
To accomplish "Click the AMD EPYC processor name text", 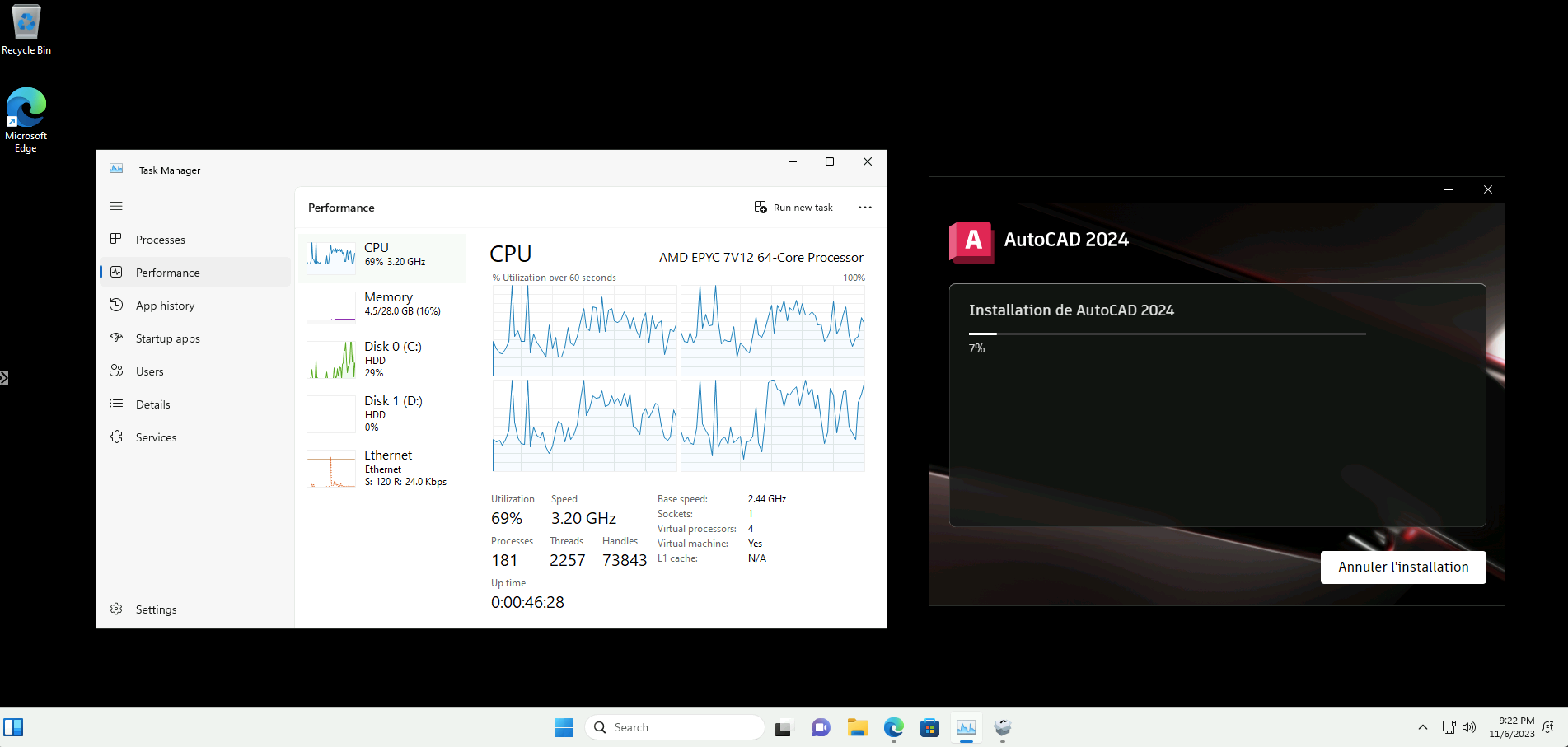I will (x=761, y=258).
